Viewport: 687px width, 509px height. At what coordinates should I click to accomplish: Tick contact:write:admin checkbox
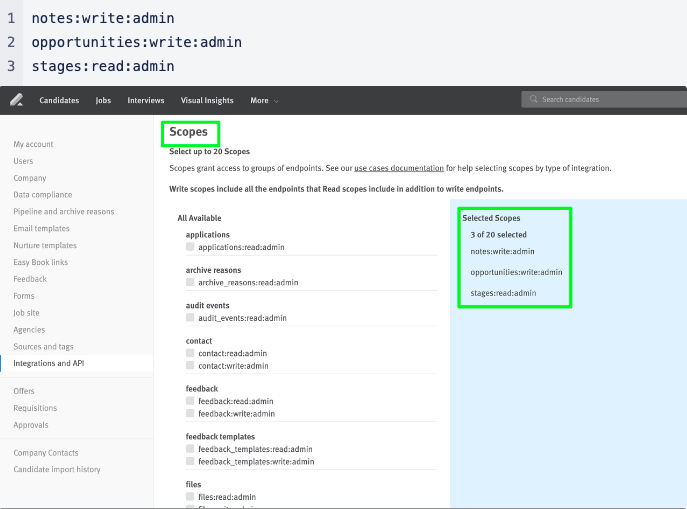pyautogui.click(x=190, y=365)
